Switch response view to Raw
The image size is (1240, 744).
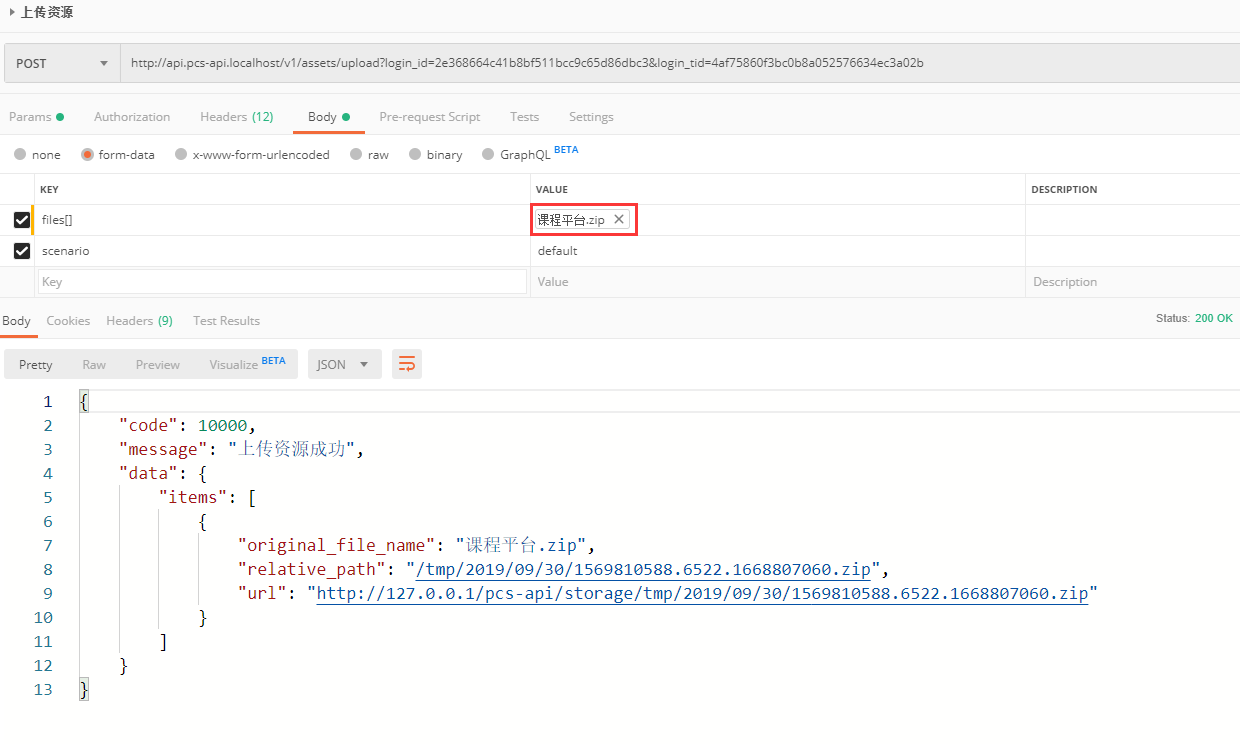tap(94, 365)
